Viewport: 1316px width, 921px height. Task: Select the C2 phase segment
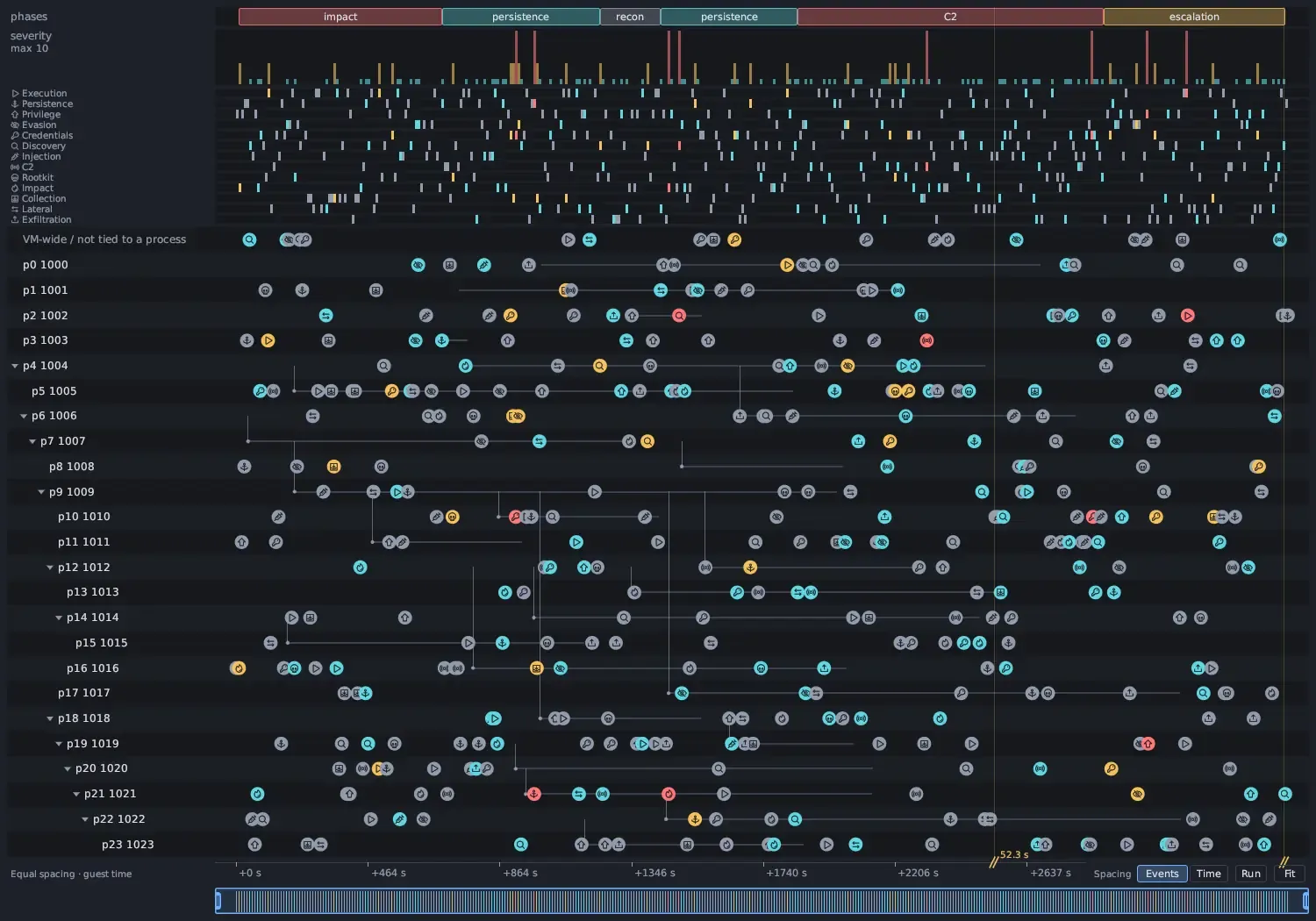click(x=950, y=17)
